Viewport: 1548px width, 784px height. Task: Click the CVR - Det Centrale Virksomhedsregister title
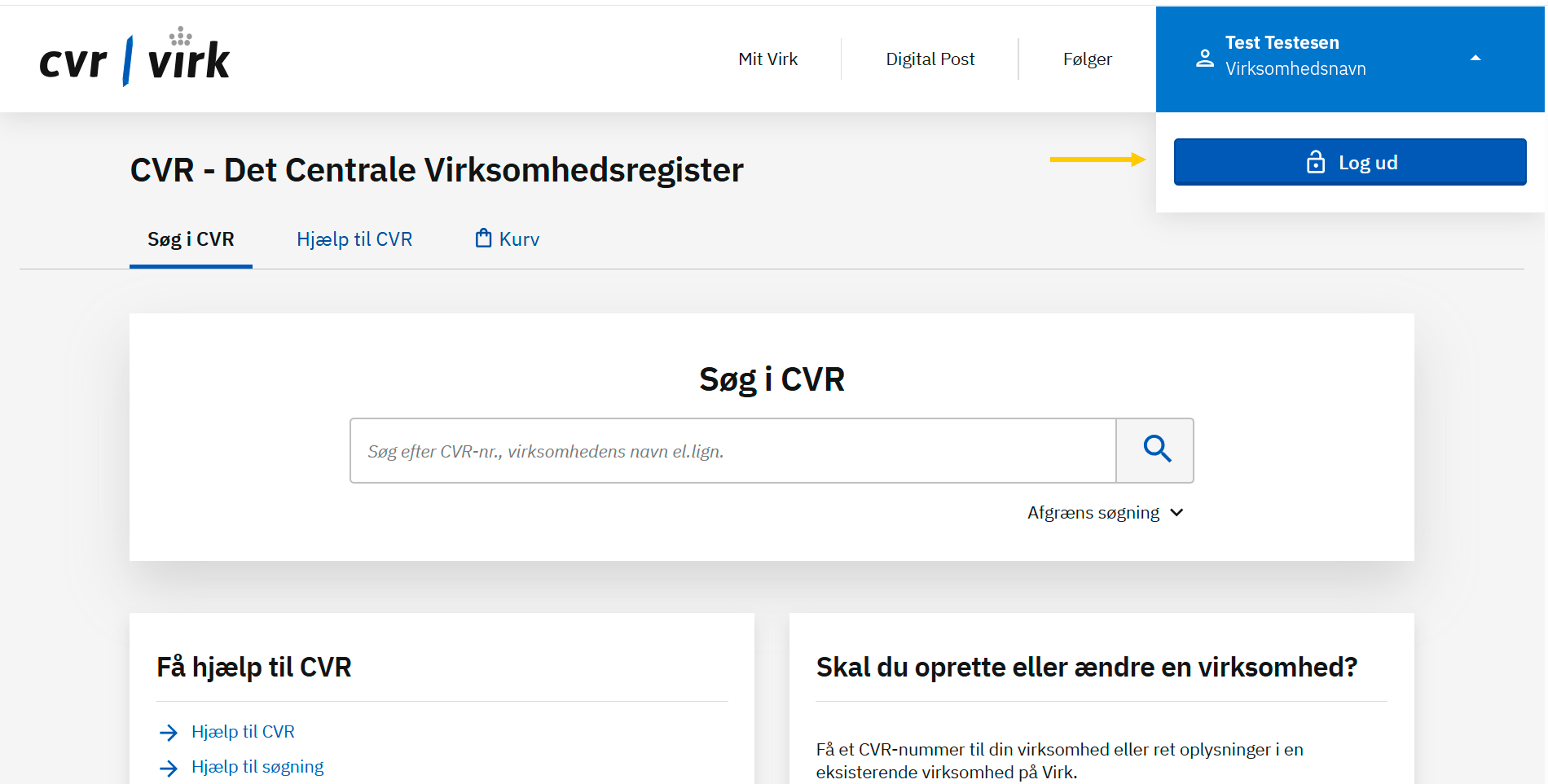pyautogui.click(x=436, y=170)
